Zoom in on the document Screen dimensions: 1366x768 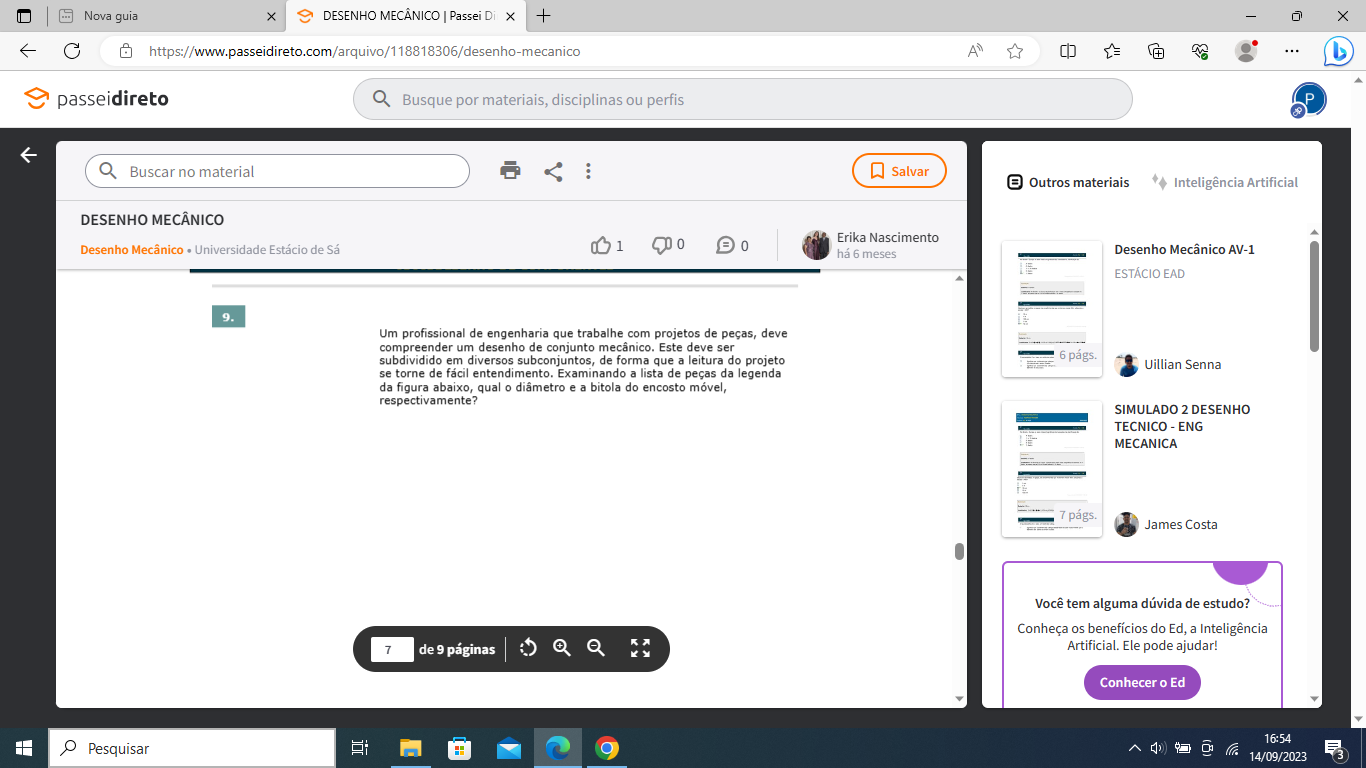coord(562,648)
